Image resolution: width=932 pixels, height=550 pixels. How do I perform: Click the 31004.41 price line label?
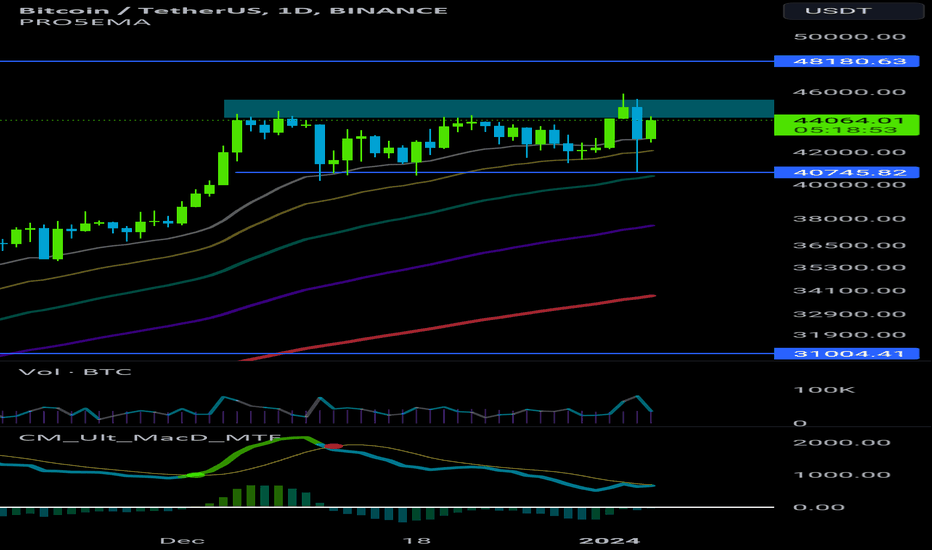(x=846, y=354)
